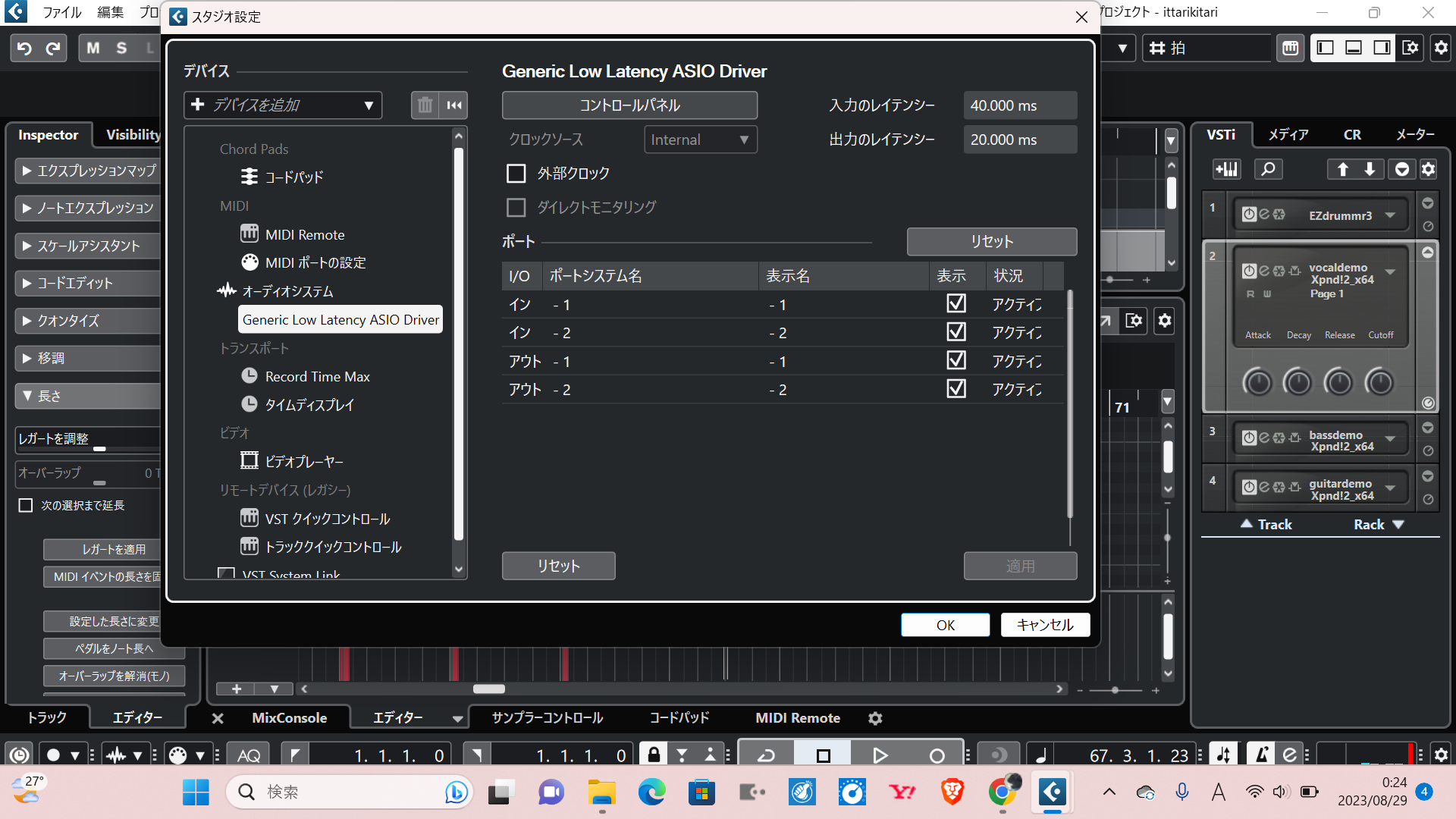Viewport: 1456px width, 819px height.
Task: Open the クロックソース Internal dropdown
Action: pyautogui.click(x=699, y=140)
